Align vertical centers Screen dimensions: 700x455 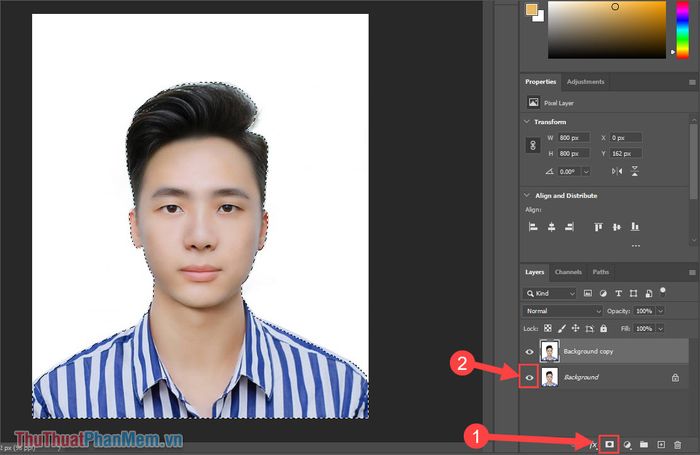pyautogui.click(x=617, y=227)
